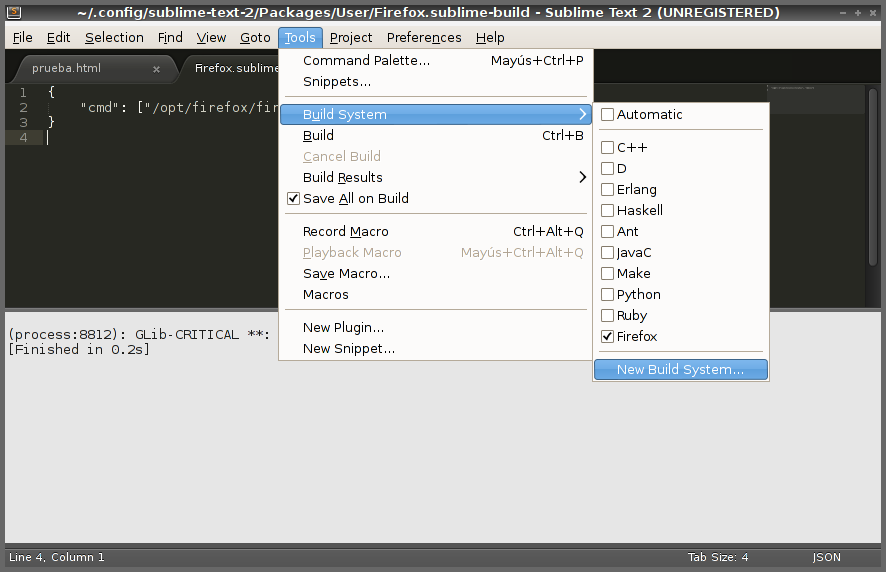Image resolution: width=886 pixels, height=572 pixels.
Task: Select the C++ build system checkbox
Action: click(607, 148)
